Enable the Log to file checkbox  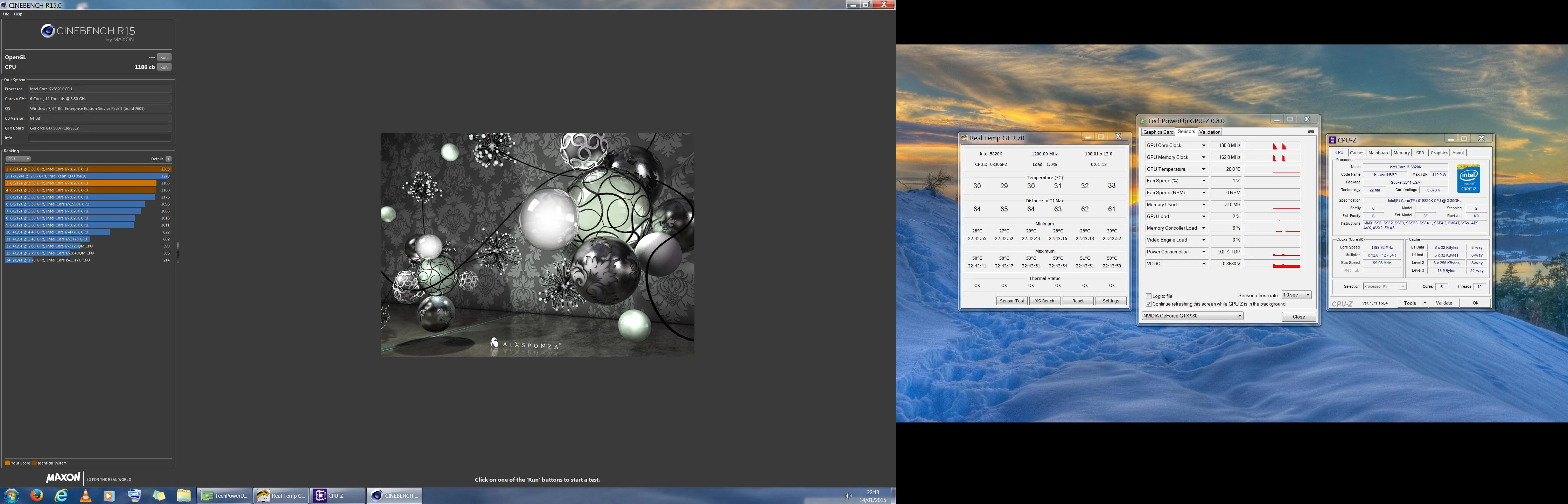tap(1149, 296)
